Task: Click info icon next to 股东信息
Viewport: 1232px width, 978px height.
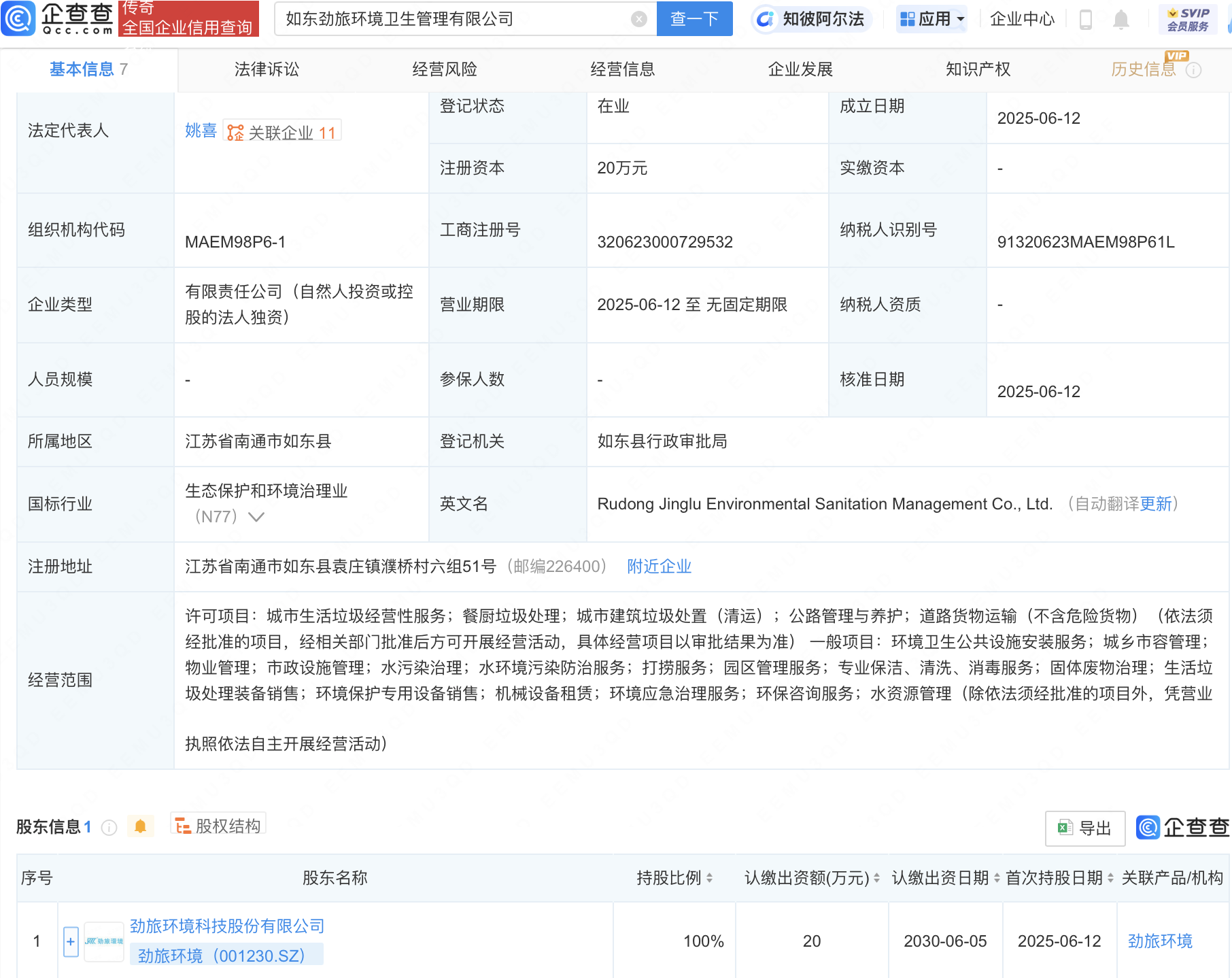Action: click(x=109, y=827)
